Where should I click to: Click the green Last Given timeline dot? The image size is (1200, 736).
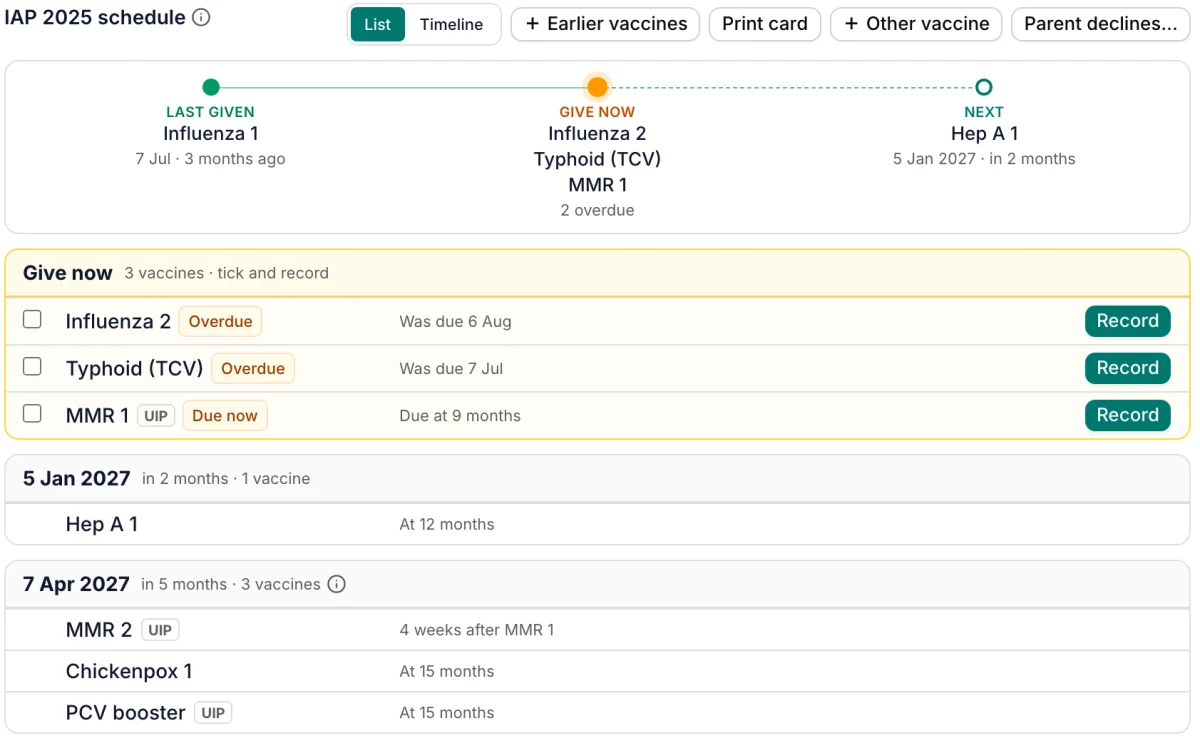click(211, 87)
